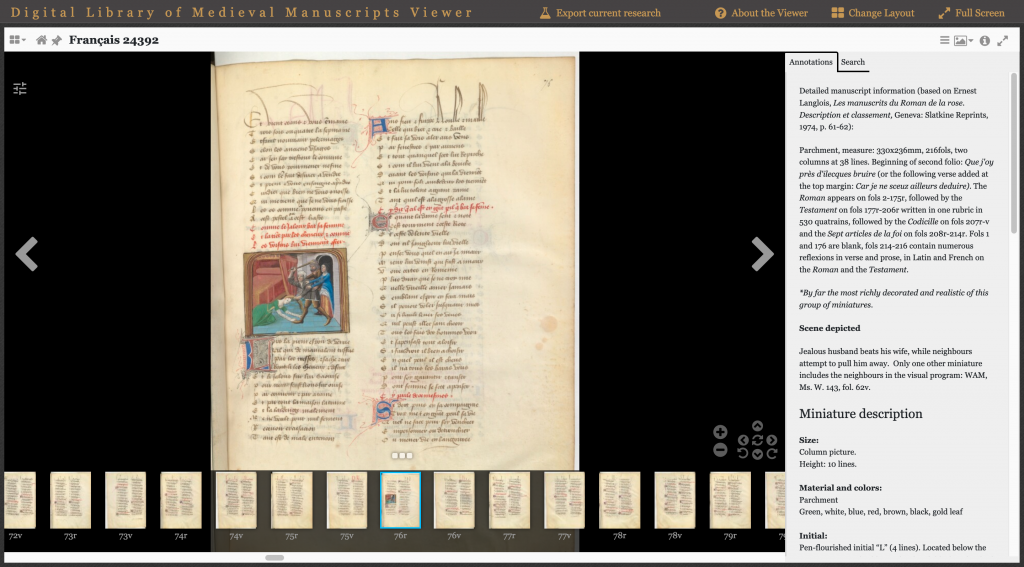The image size is (1024, 567).
Task: Click the 'Column picture.' text
Action: (x=826, y=452)
